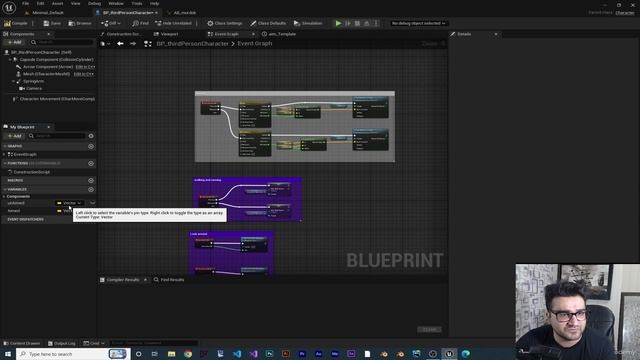
Task: Select Character Movement component
Action: [57, 98]
